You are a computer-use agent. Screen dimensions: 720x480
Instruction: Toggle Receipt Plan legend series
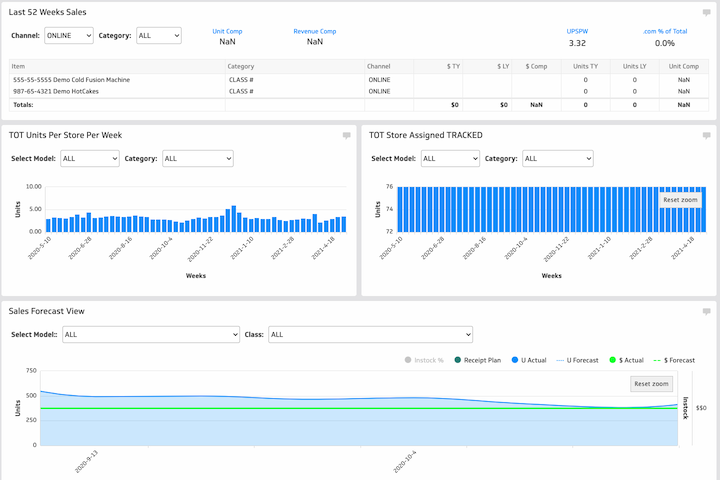(x=478, y=360)
